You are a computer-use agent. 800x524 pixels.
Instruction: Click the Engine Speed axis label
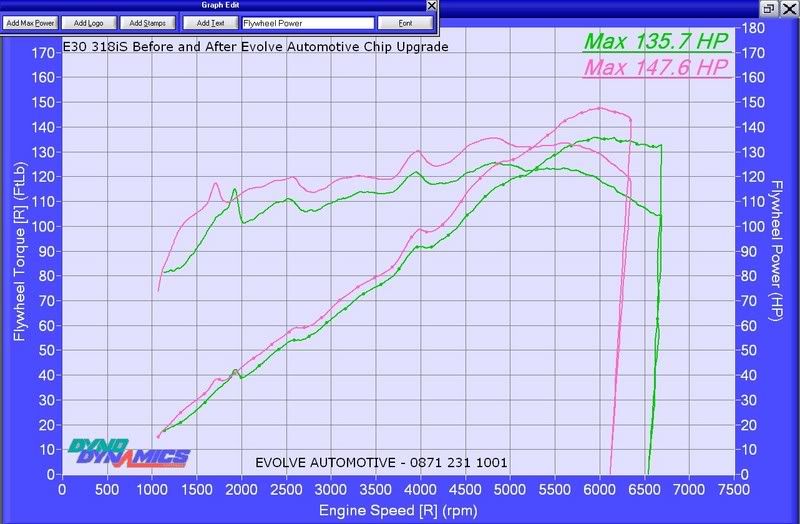point(398,510)
